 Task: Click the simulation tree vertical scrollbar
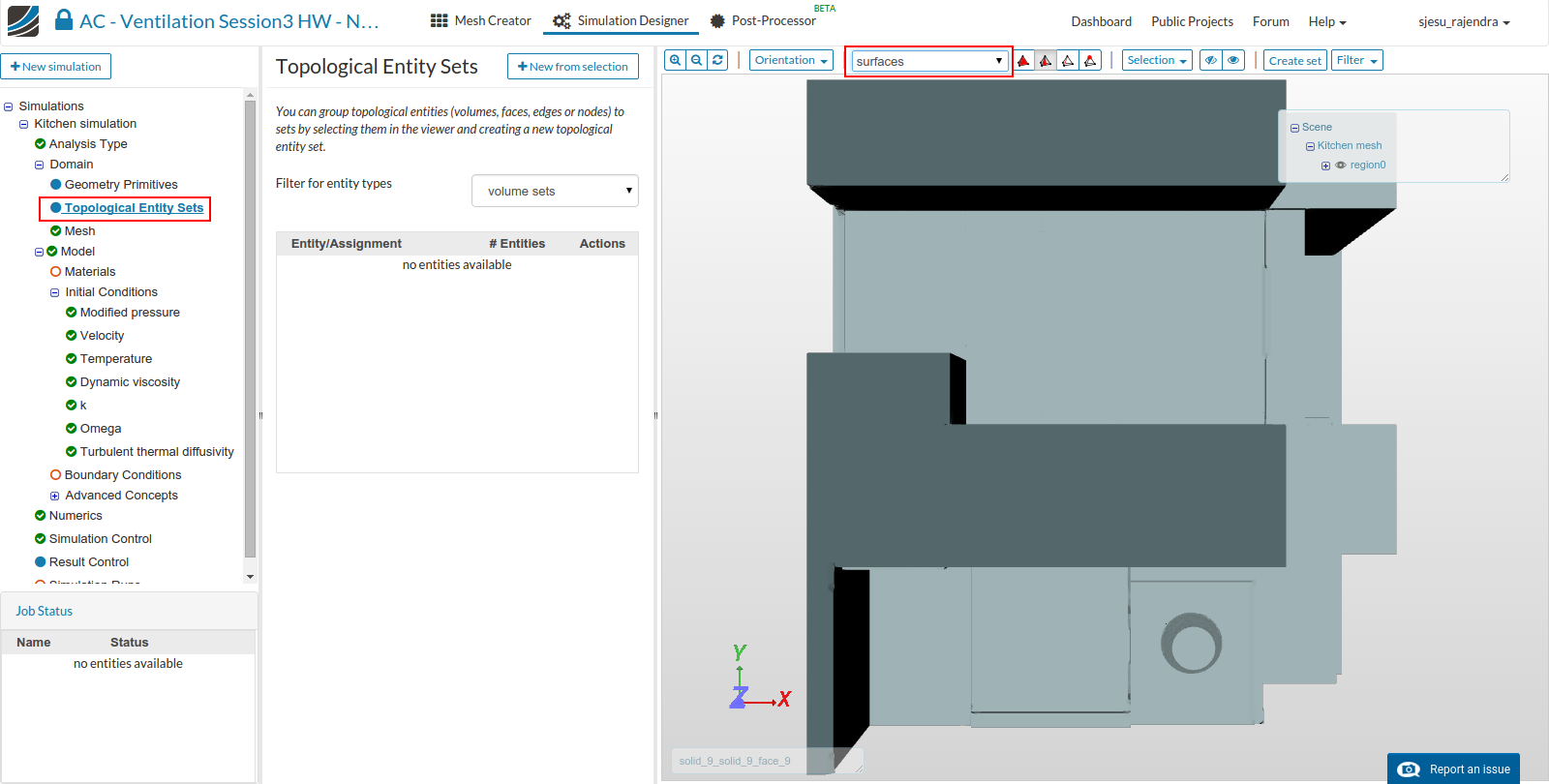click(250, 329)
